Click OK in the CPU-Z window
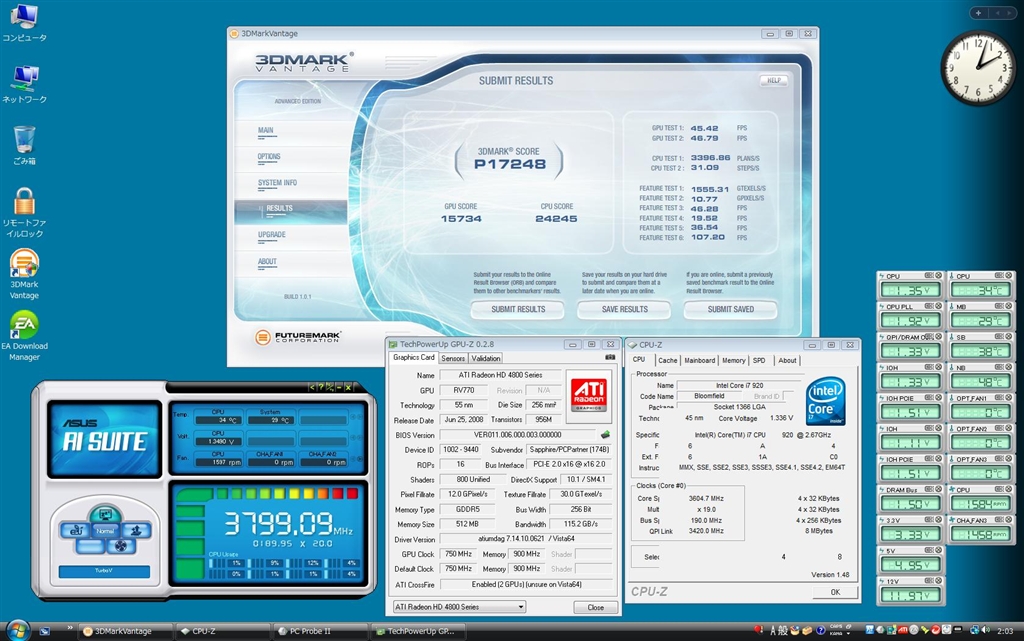The height and width of the screenshot is (641, 1024). 835,592
